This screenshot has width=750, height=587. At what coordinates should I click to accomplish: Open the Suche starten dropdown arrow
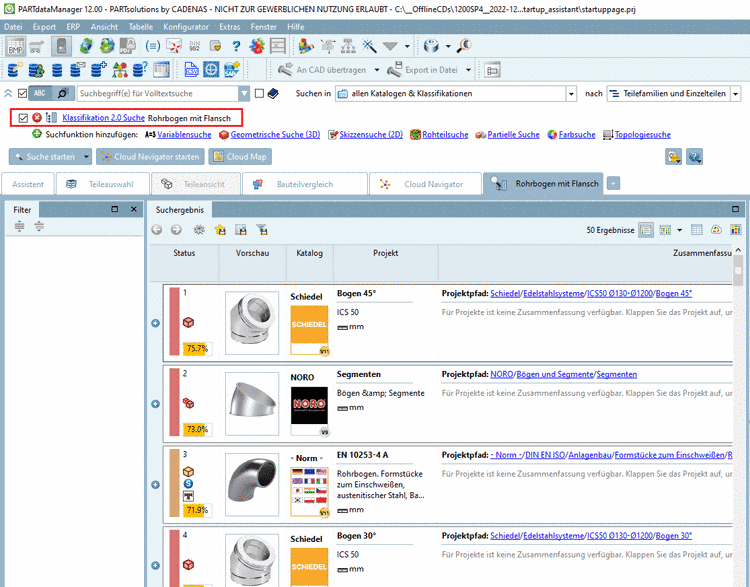pos(86,156)
